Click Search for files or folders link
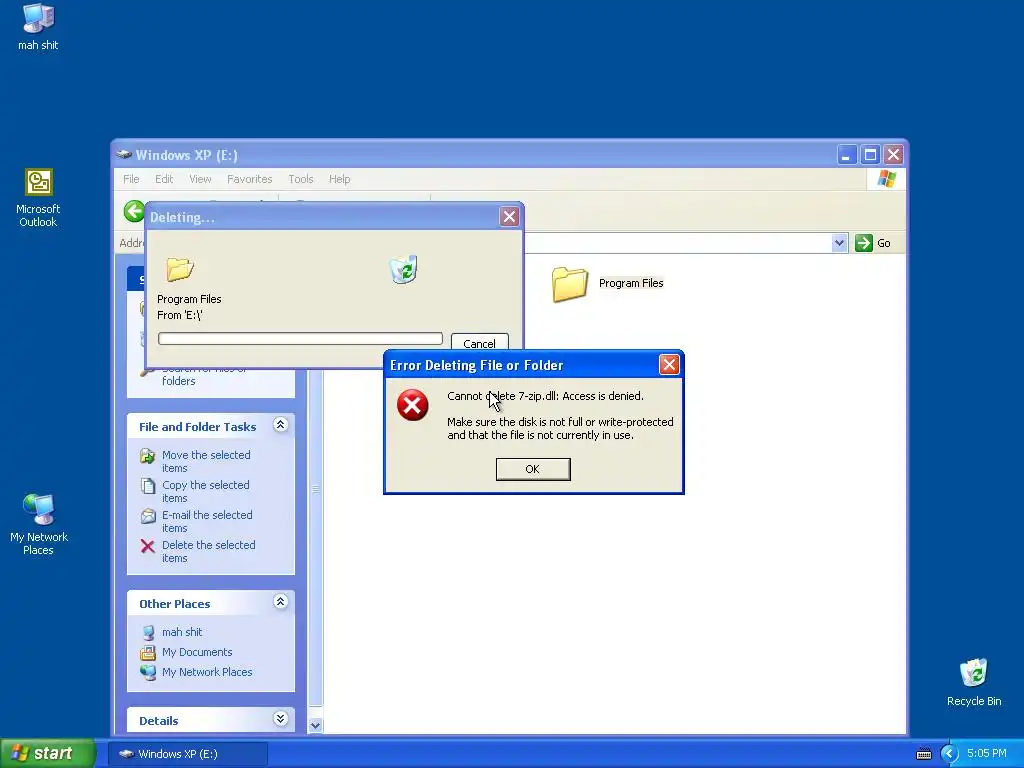Viewport: 1024px width, 768px height. [204, 375]
